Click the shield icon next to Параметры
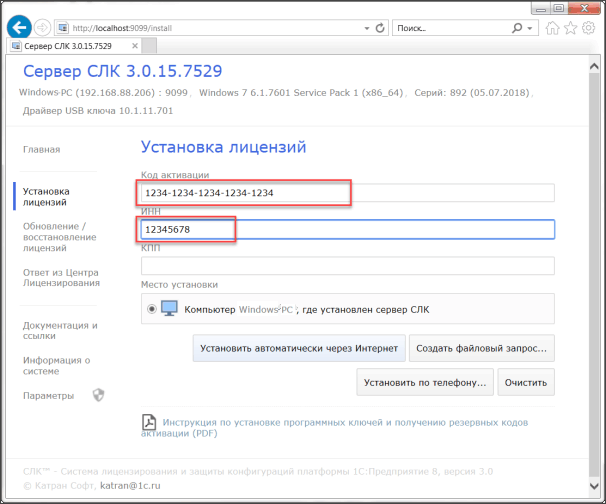Screen dimensions: 606x504 tap(99, 395)
